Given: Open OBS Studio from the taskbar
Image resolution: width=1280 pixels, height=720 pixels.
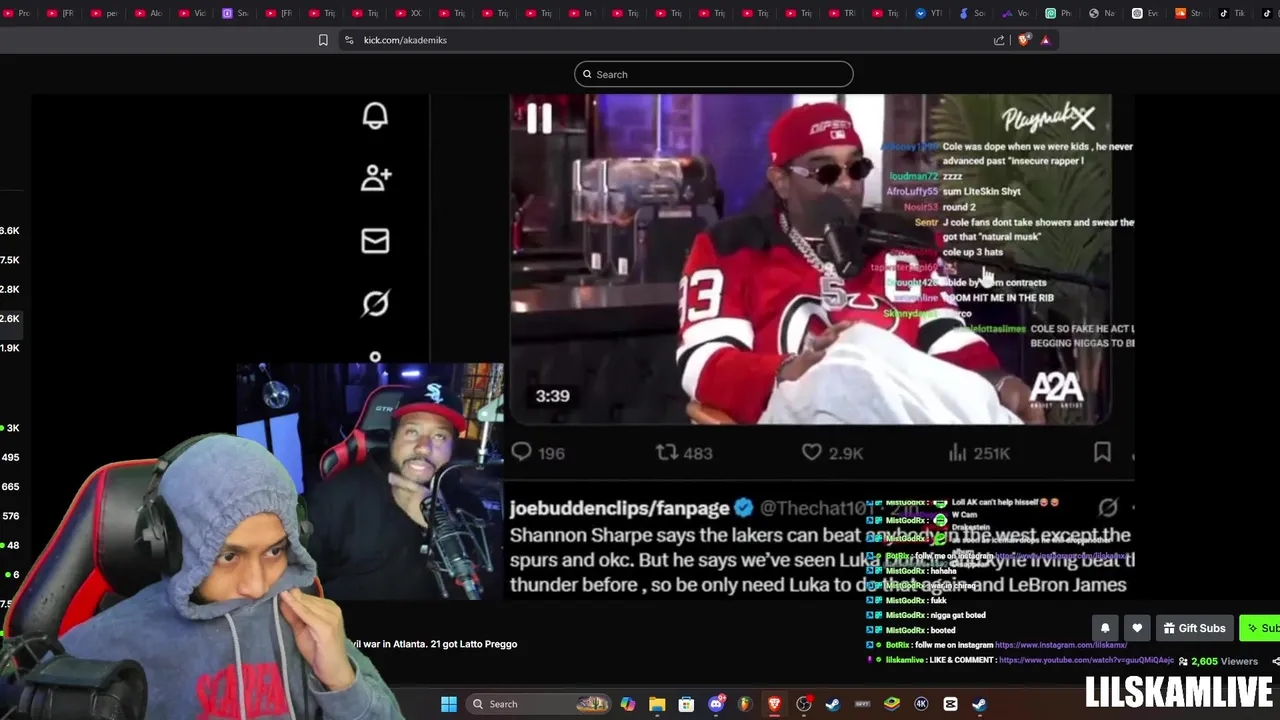Looking at the screenshot, I should [804, 704].
